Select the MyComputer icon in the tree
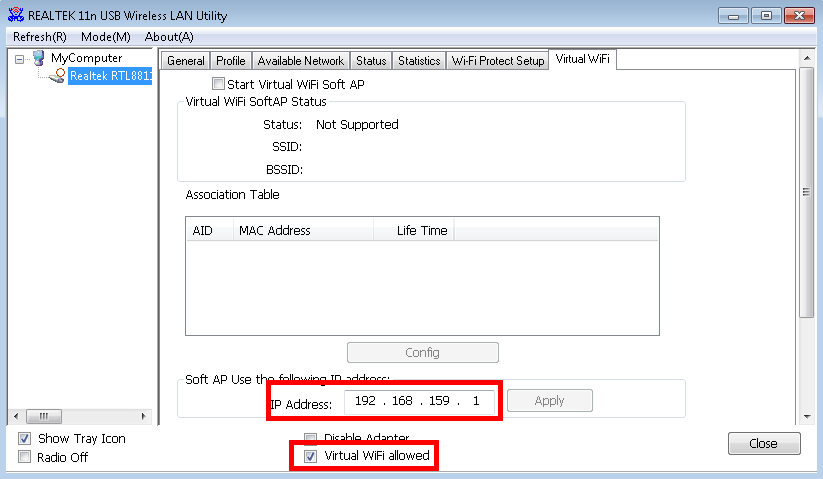 pos(38,58)
